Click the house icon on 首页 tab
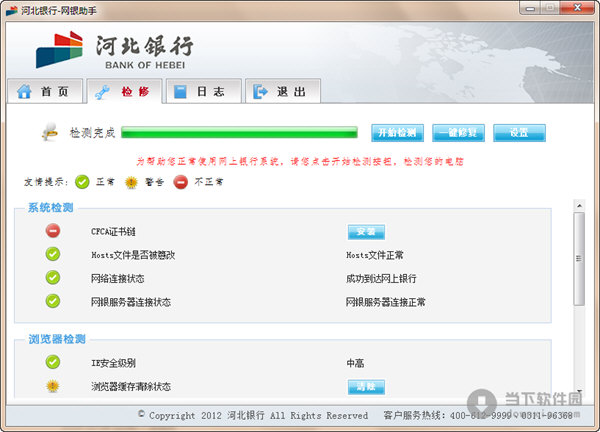This screenshot has width=600, height=432. [x=24, y=91]
